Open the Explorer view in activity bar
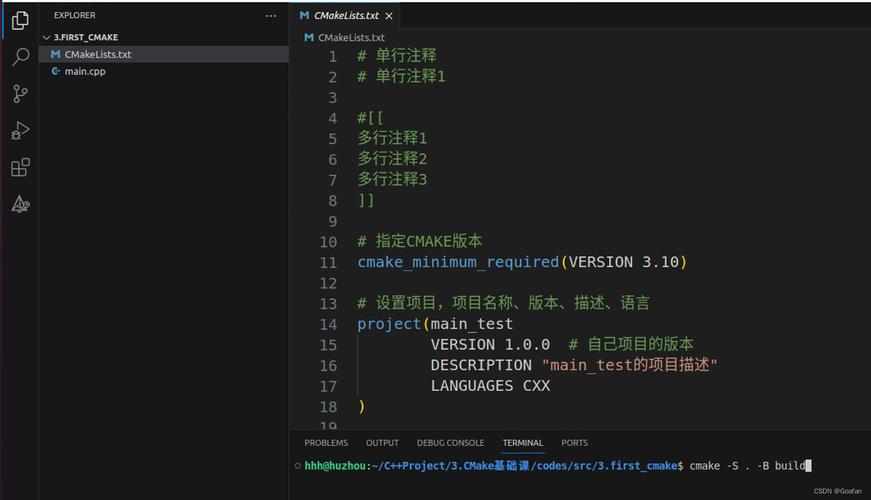Viewport: 871px width, 500px height. (20, 20)
